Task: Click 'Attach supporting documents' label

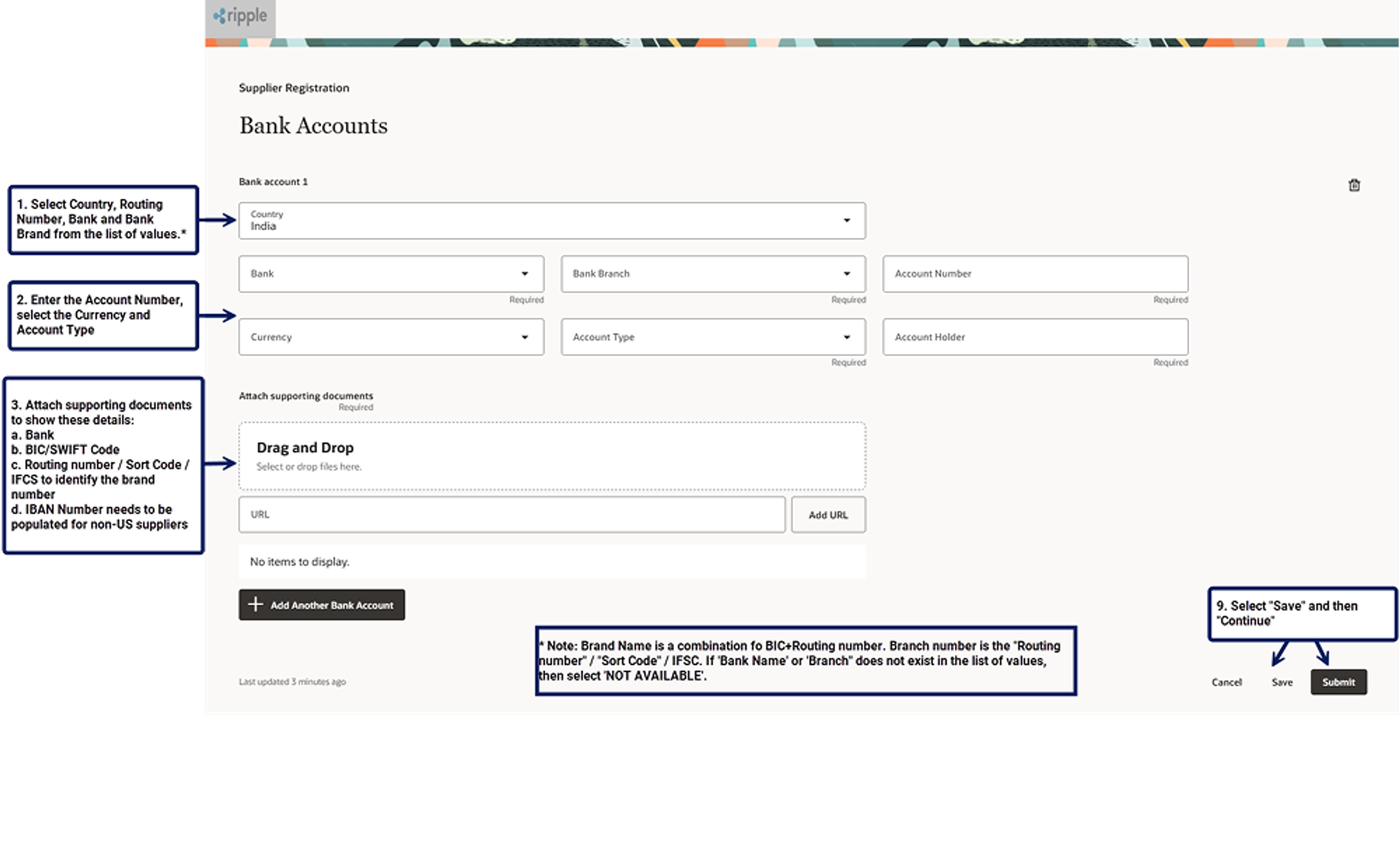Action: click(306, 396)
